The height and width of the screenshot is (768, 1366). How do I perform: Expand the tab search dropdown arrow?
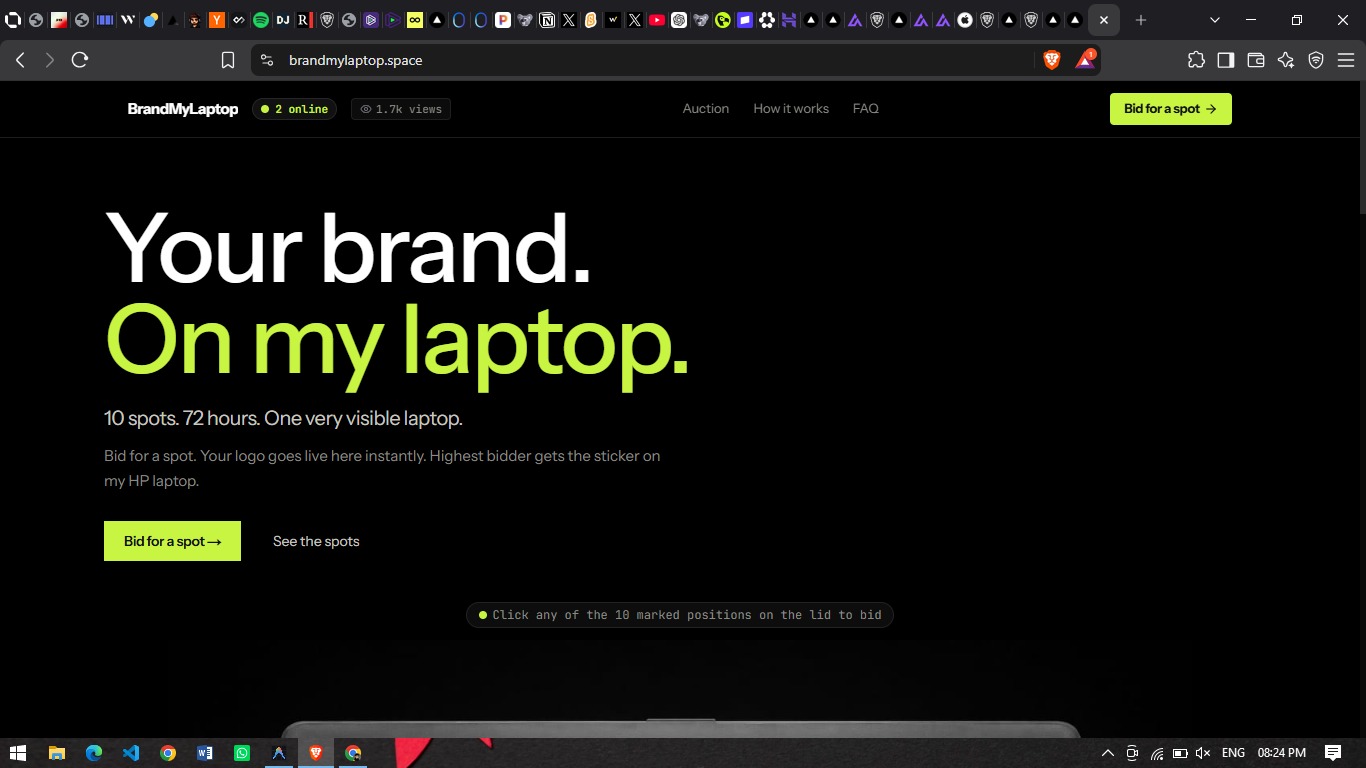pos(1215,20)
